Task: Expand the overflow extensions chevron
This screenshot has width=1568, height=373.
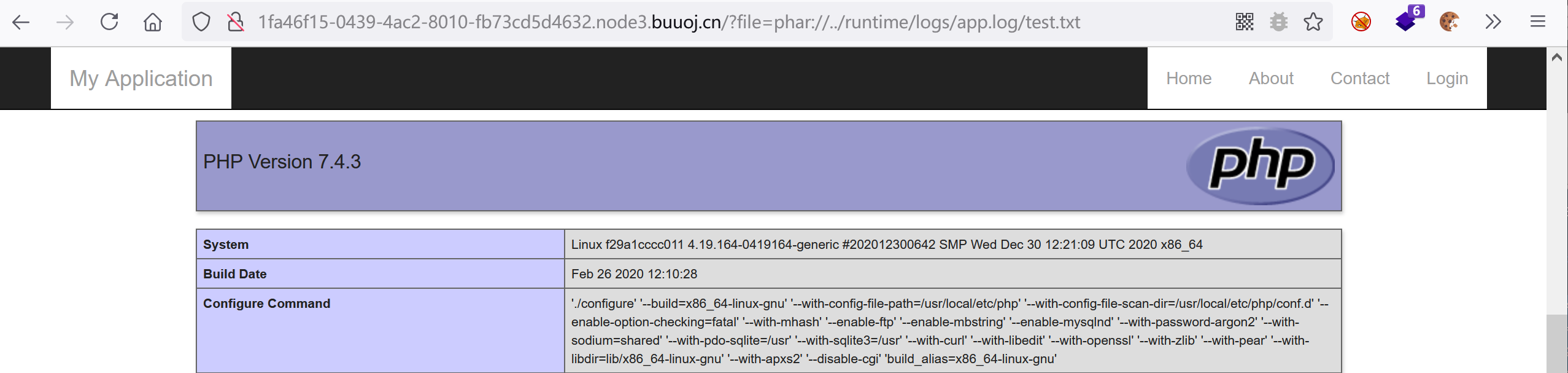Action: [1493, 22]
